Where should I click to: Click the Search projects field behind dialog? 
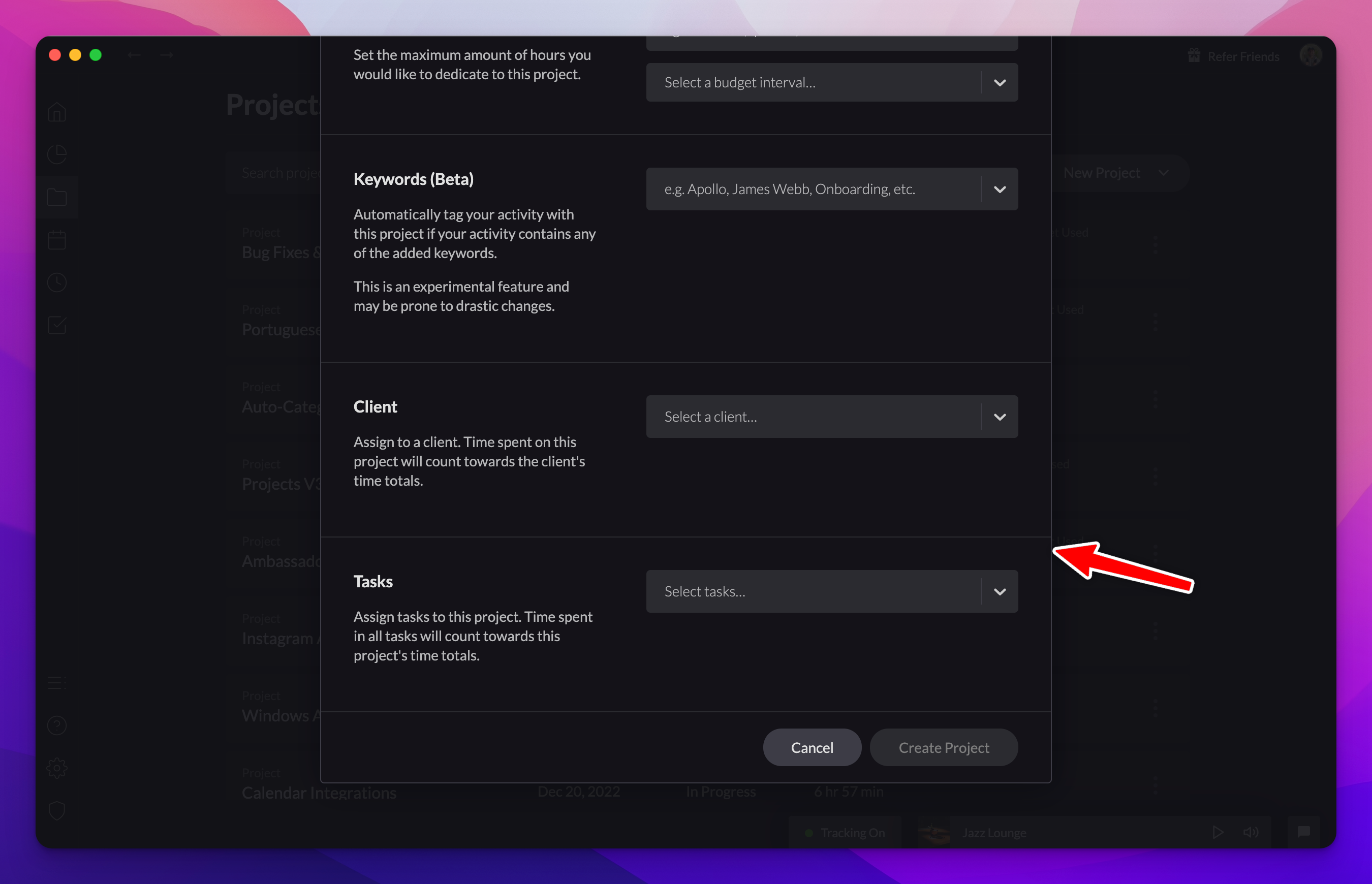[273, 173]
